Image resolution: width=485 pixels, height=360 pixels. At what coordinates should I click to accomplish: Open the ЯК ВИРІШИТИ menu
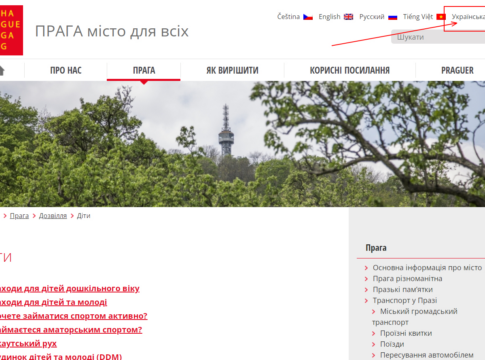click(232, 70)
